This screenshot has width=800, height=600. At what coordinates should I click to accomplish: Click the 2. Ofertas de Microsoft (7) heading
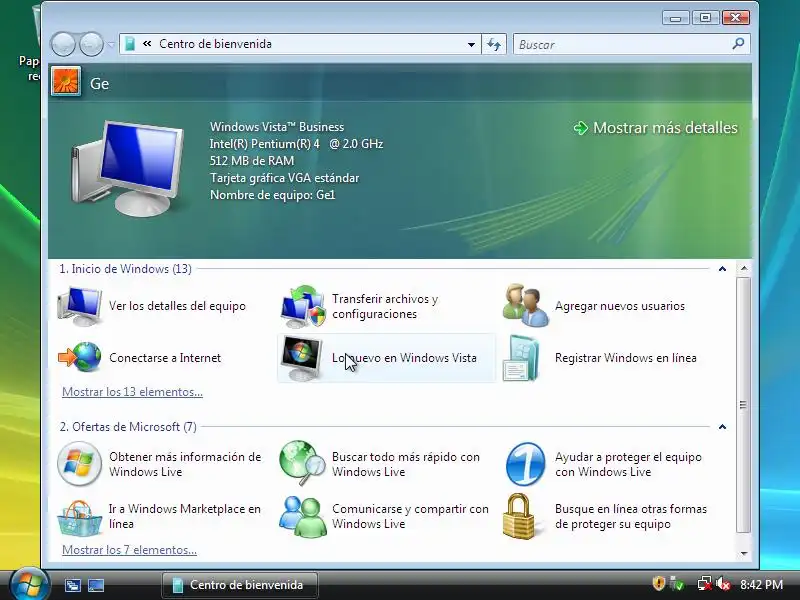(x=128, y=427)
